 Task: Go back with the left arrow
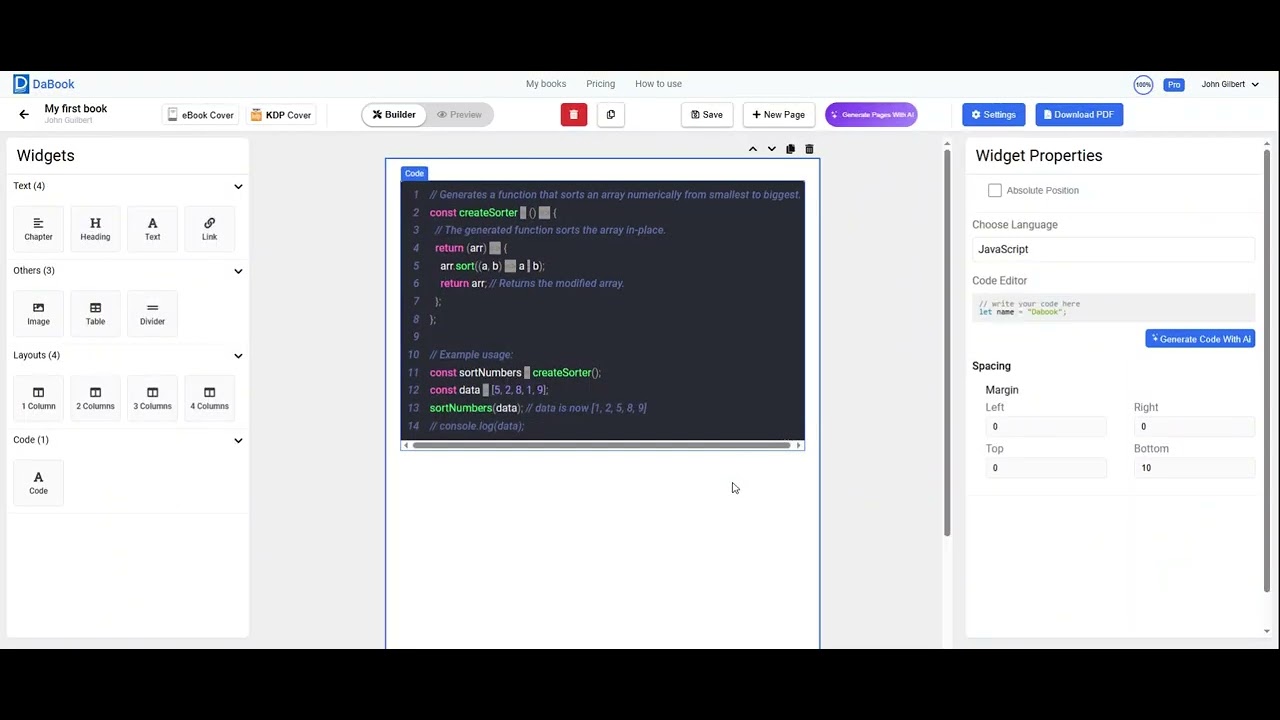[24, 114]
